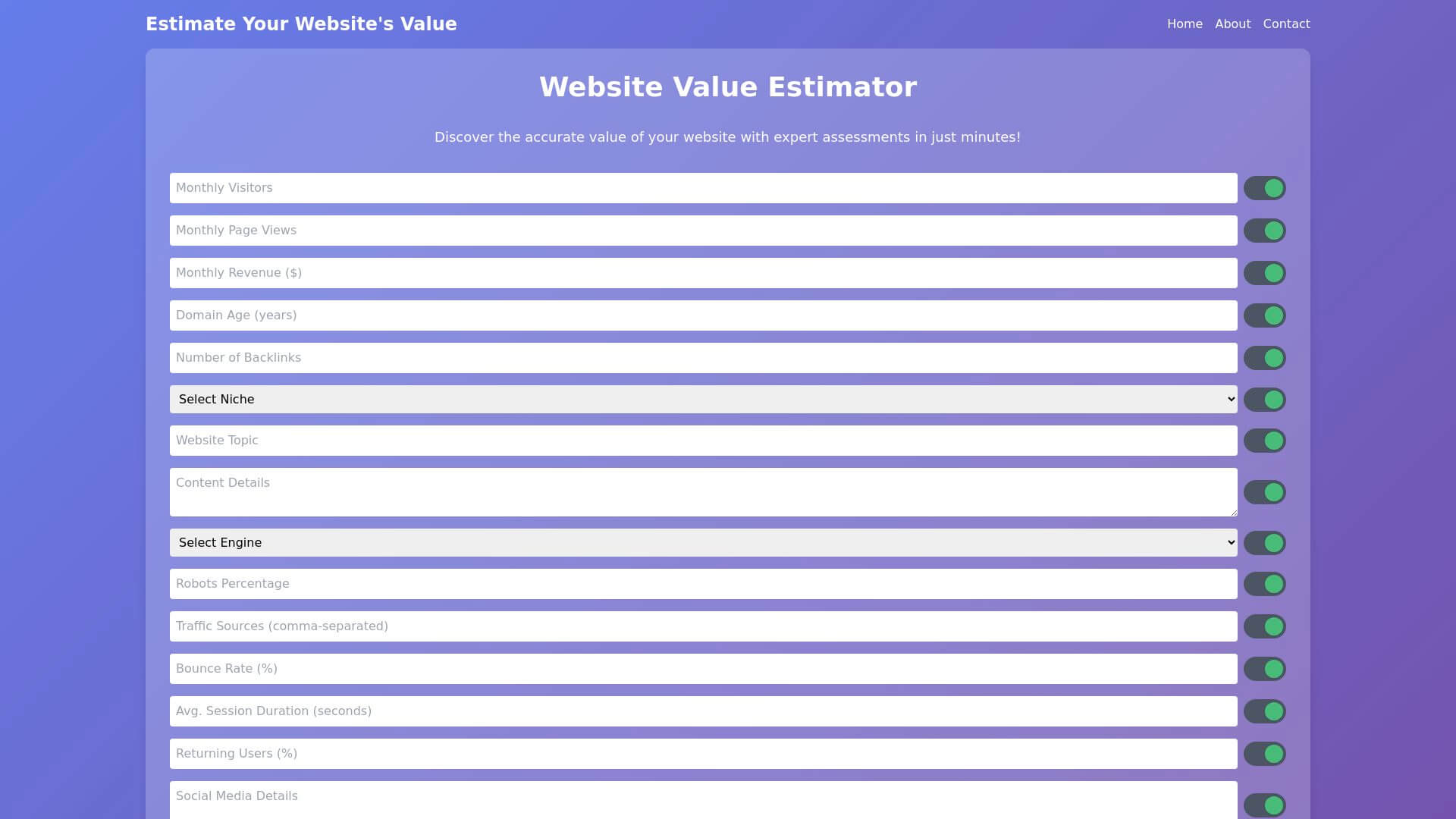This screenshot has width=1456, height=819.
Task: Click the Monthly Visitors input field
Action: pos(703,188)
